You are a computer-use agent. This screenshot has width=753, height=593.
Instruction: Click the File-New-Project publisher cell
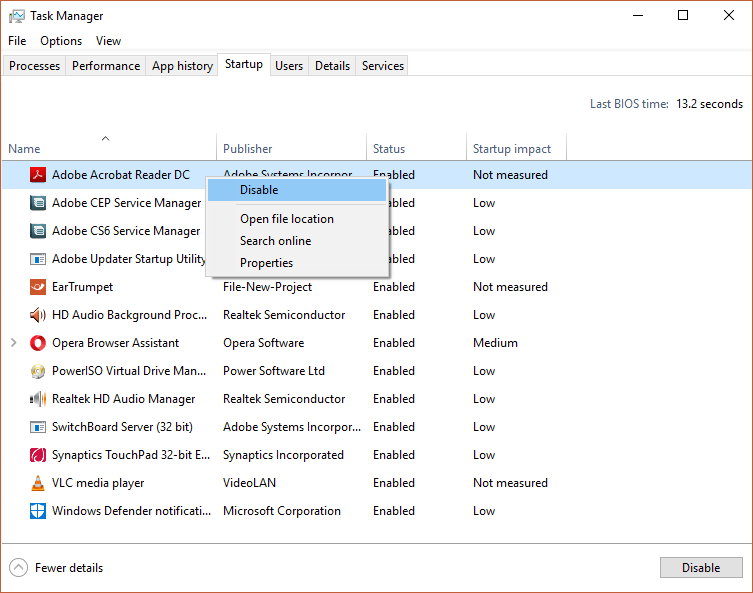(x=267, y=287)
